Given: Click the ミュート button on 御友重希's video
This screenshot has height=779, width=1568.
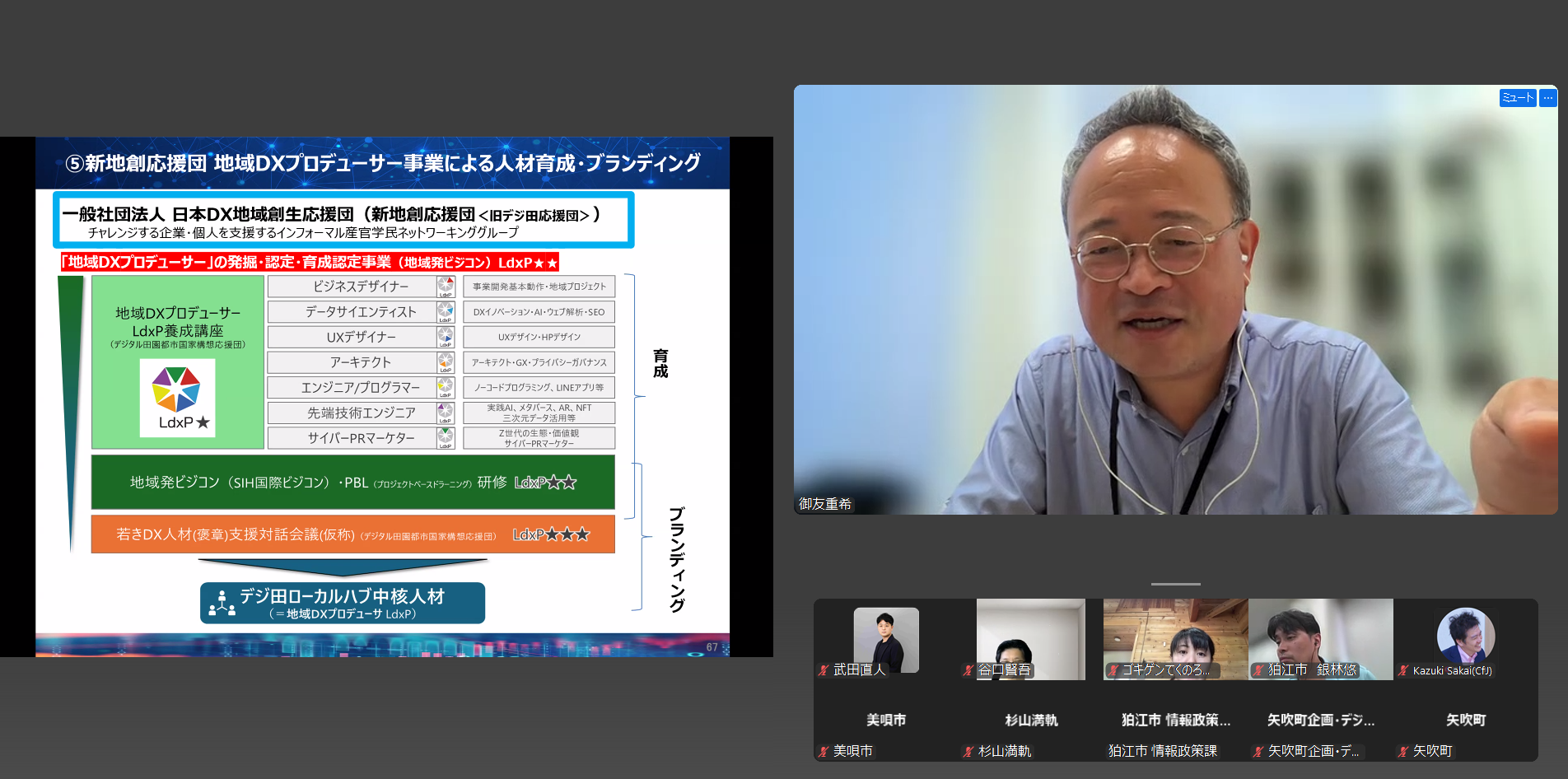Looking at the screenshot, I should pos(1517,98).
